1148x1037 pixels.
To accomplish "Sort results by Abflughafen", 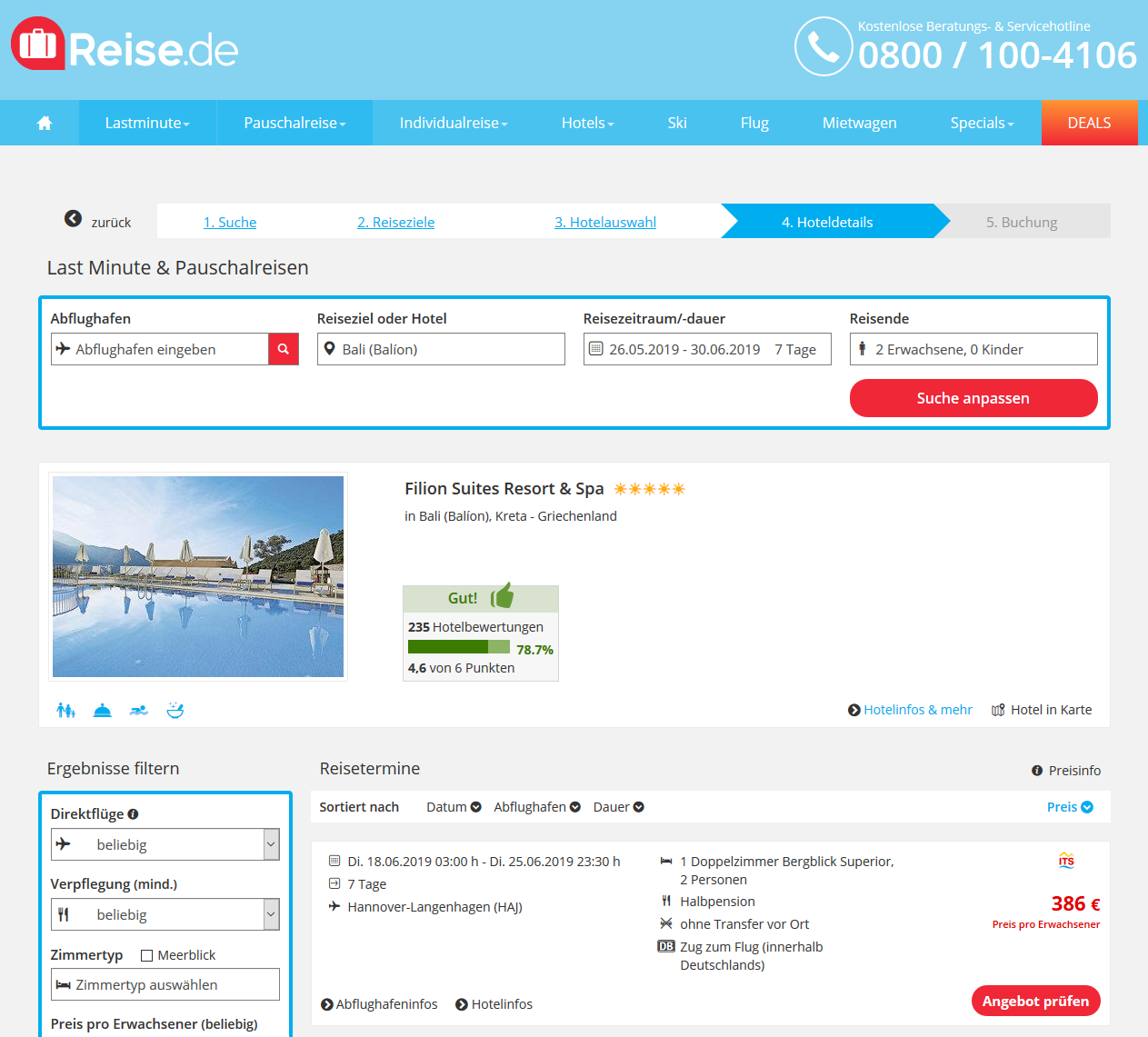I will coord(537,807).
